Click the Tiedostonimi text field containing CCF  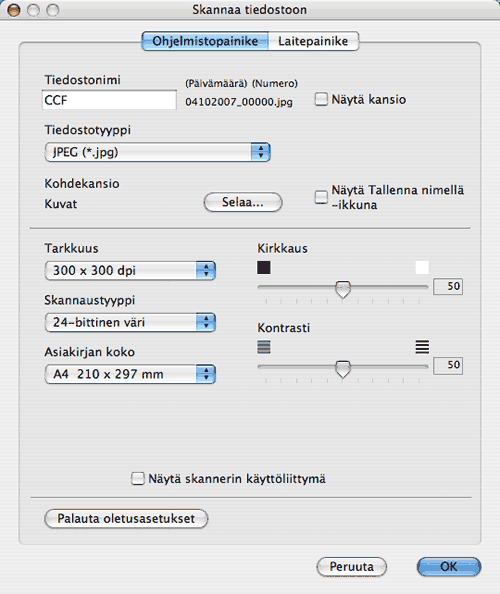tap(109, 100)
